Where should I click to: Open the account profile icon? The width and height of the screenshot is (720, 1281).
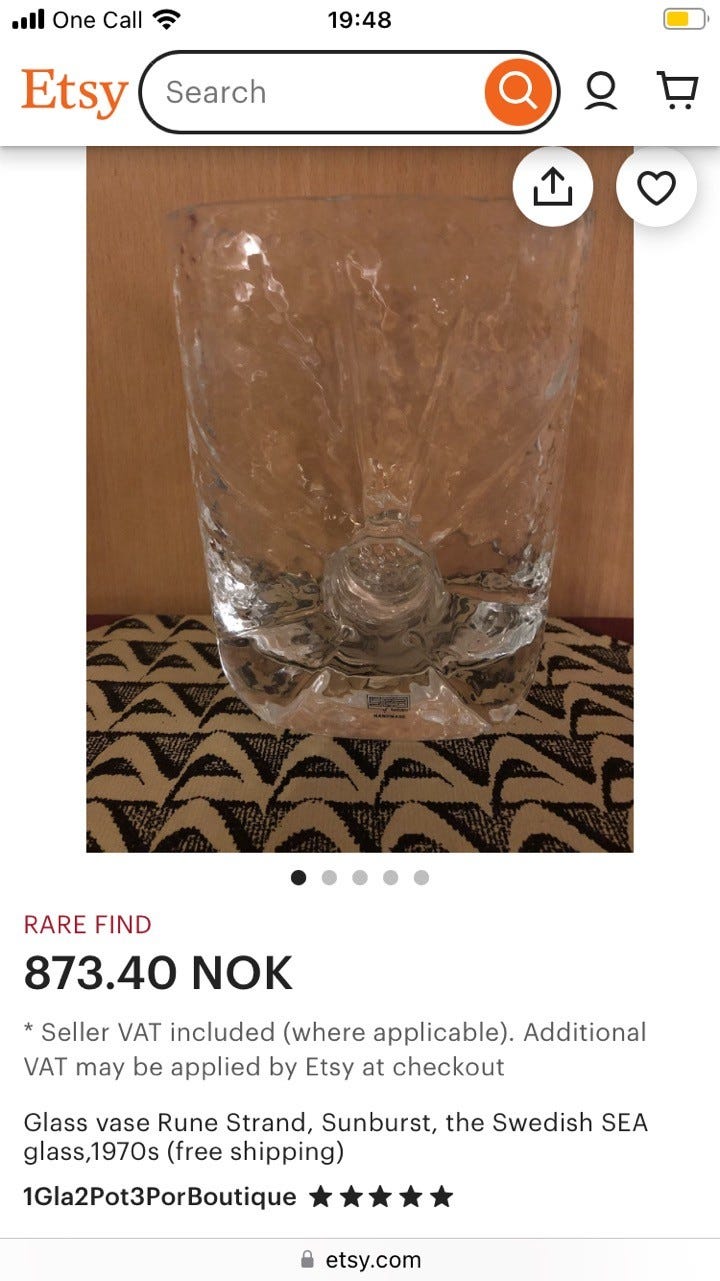tap(601, 92)
